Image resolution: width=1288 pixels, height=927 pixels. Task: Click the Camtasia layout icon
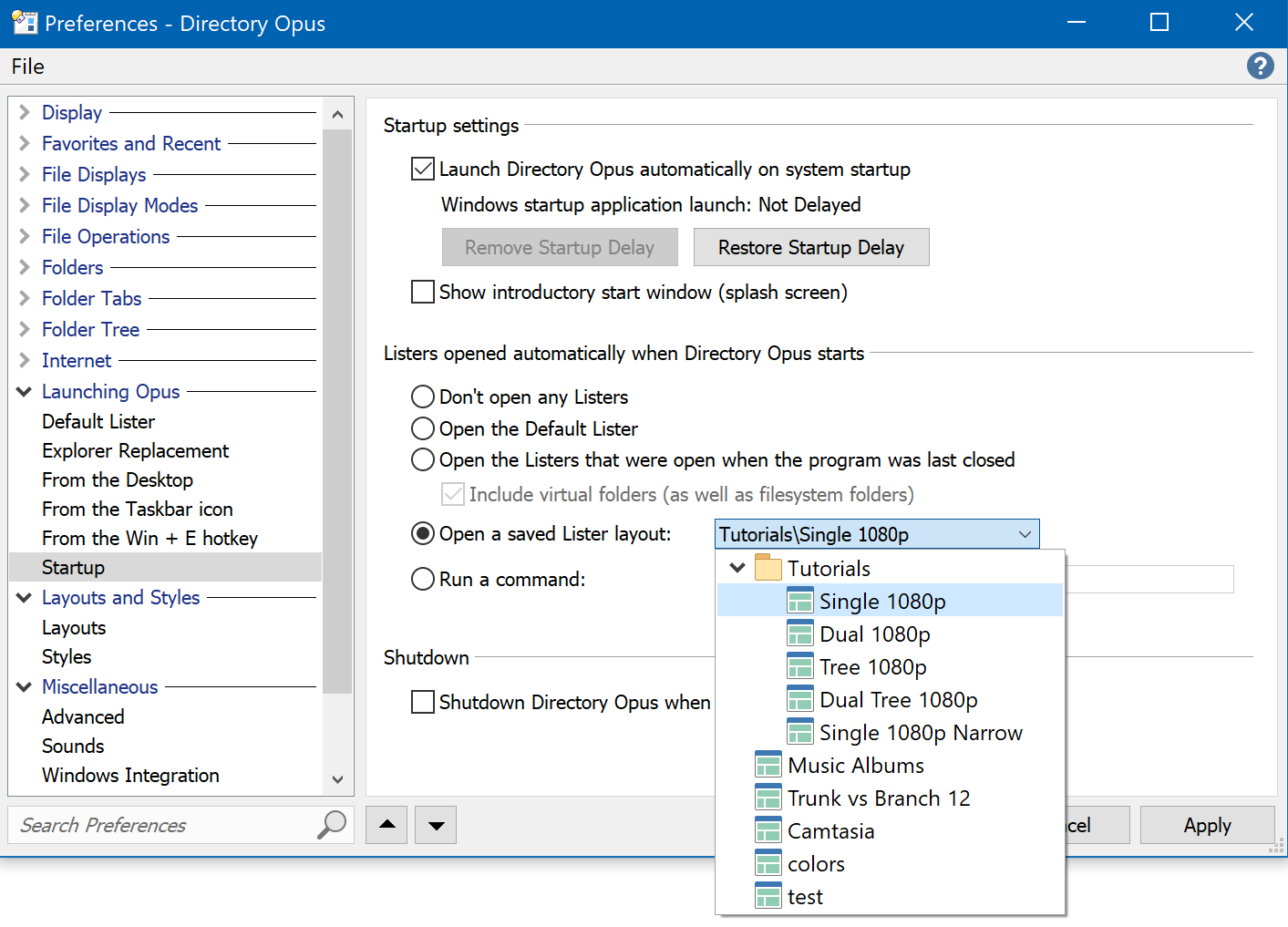tap(768, 830)
